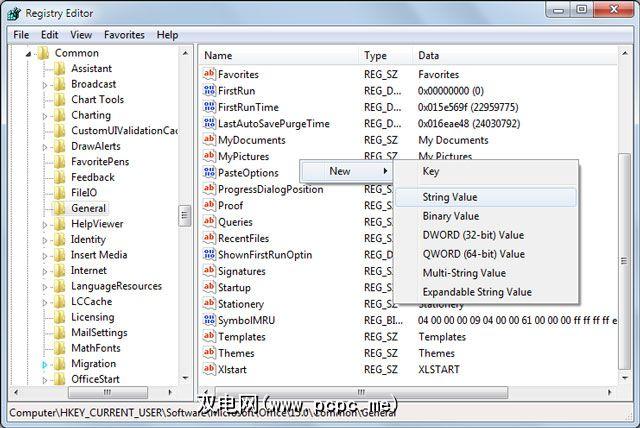Expand the Migration key
Viewport: 640px width, 428px height.
click(44, 364)
